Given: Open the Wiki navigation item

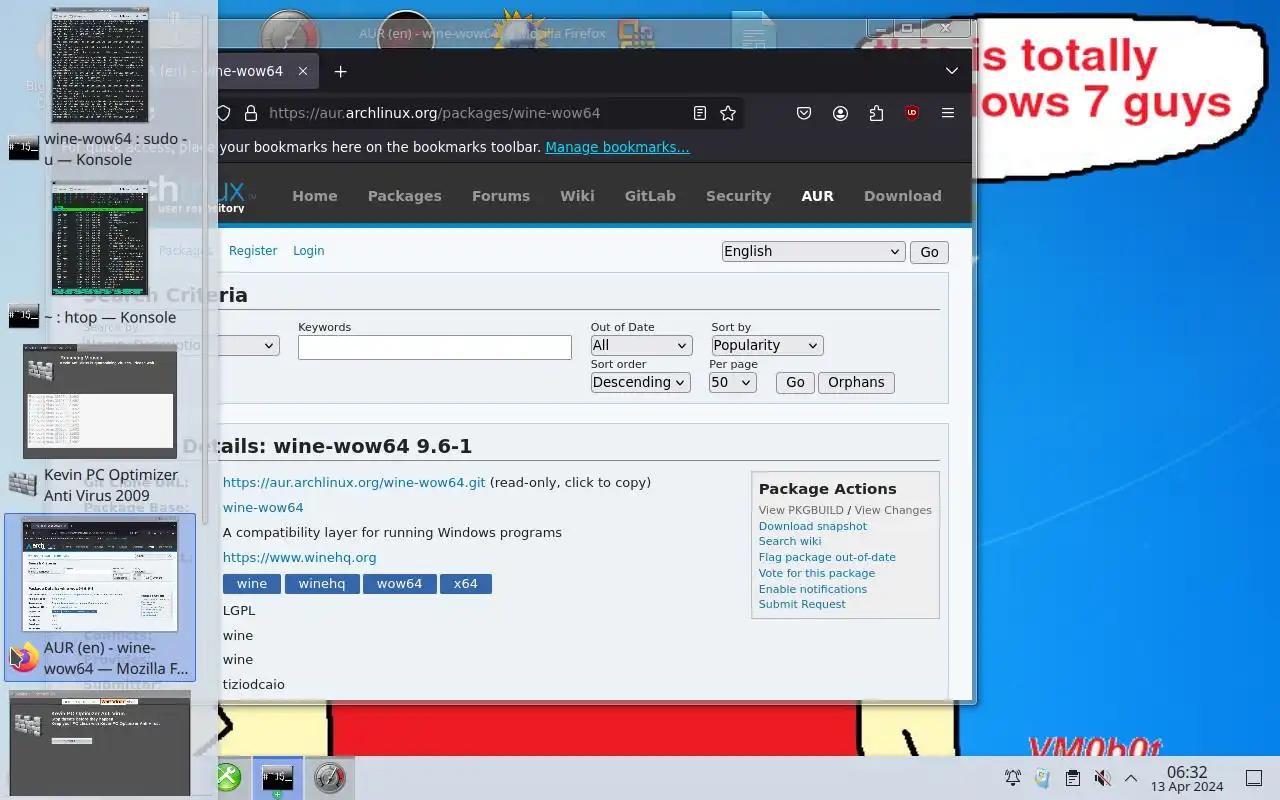Looking at the screenshot, I should tap(577, 196).
